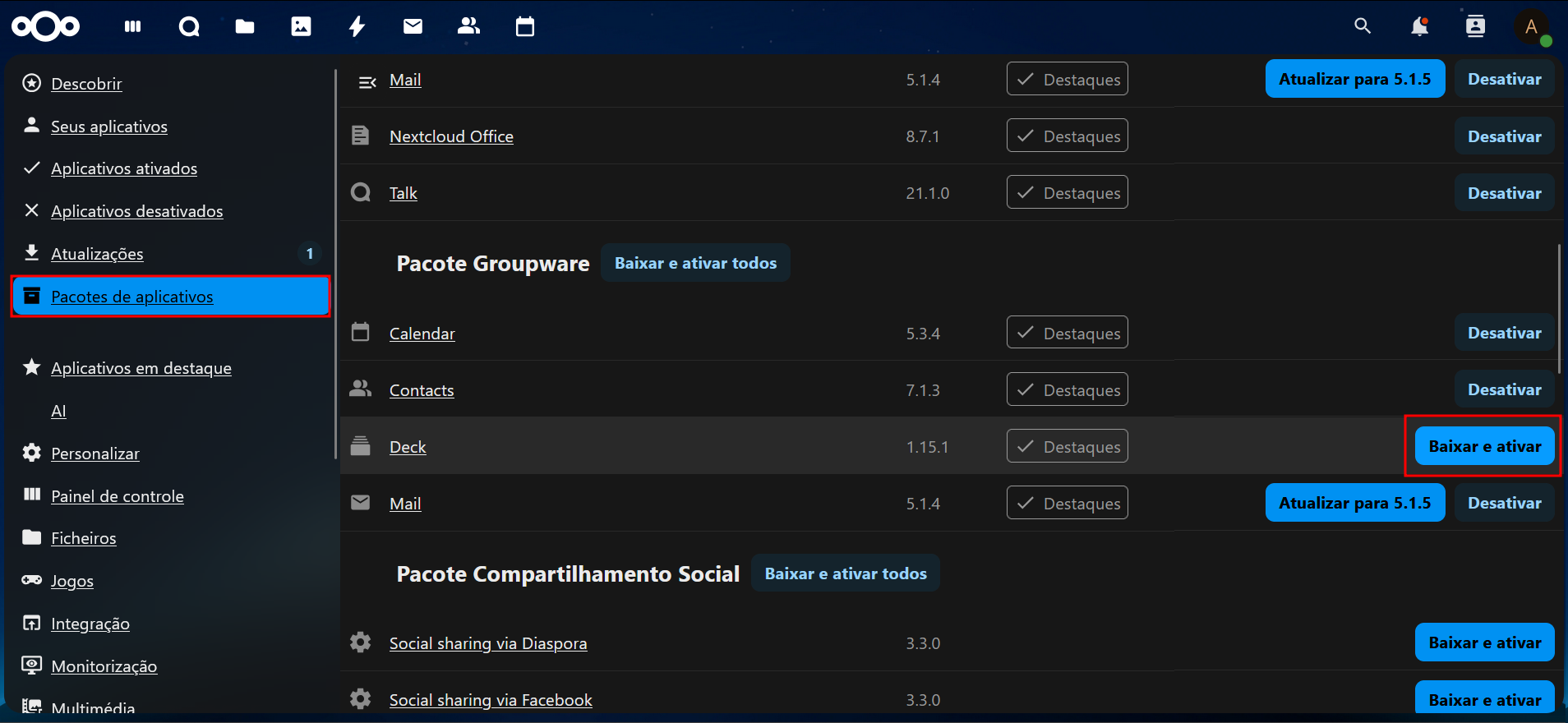Click the Atualizações counter badge 1
The width and height of the screenshot is (1568, 723).
[310, 254]
